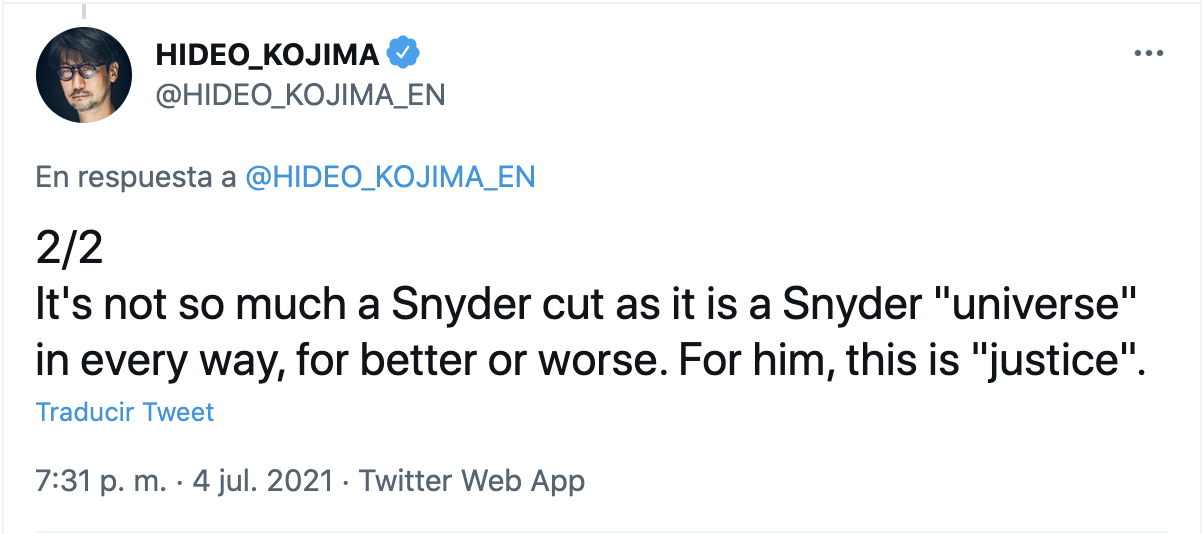1202x534 pixels.
Task: Open the blue @HIDEO_KOJIMA_EN reply mention
Action: [390, 177]
